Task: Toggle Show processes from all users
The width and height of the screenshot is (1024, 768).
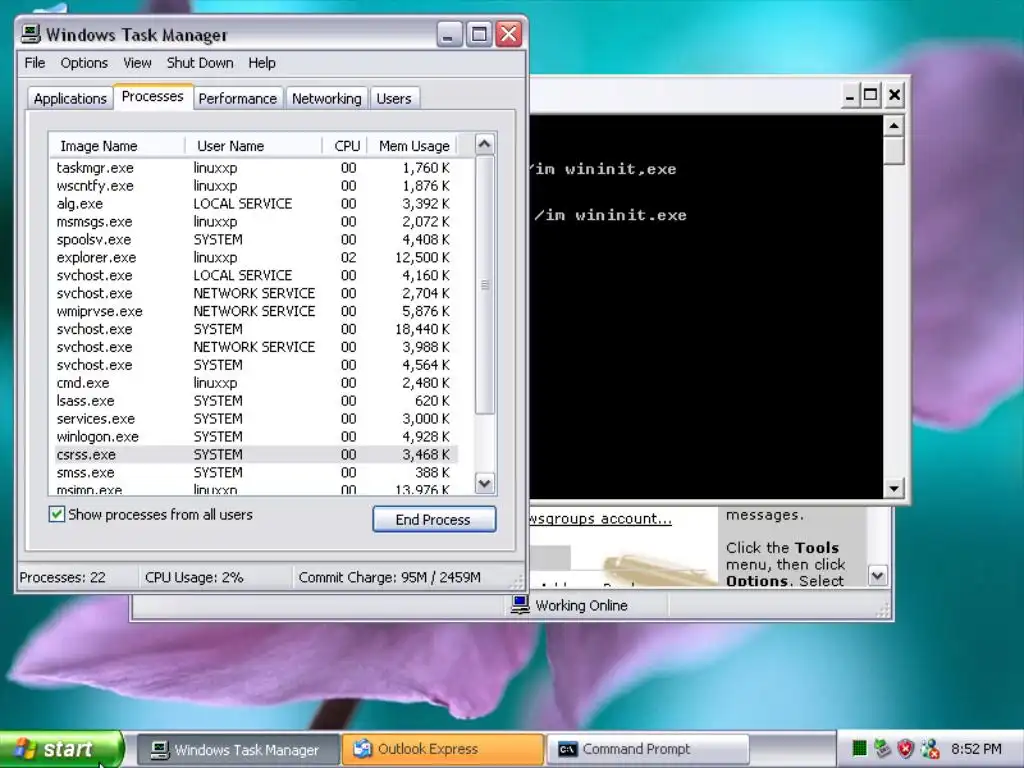Action: point(57,515)
